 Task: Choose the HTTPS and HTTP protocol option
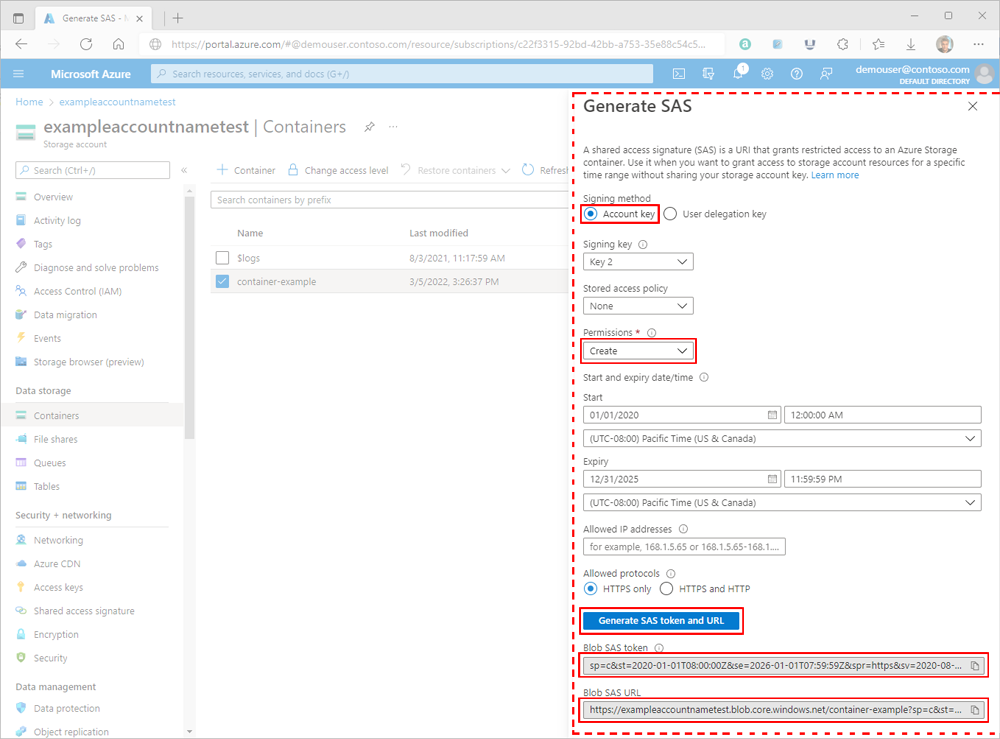[666, 589]
